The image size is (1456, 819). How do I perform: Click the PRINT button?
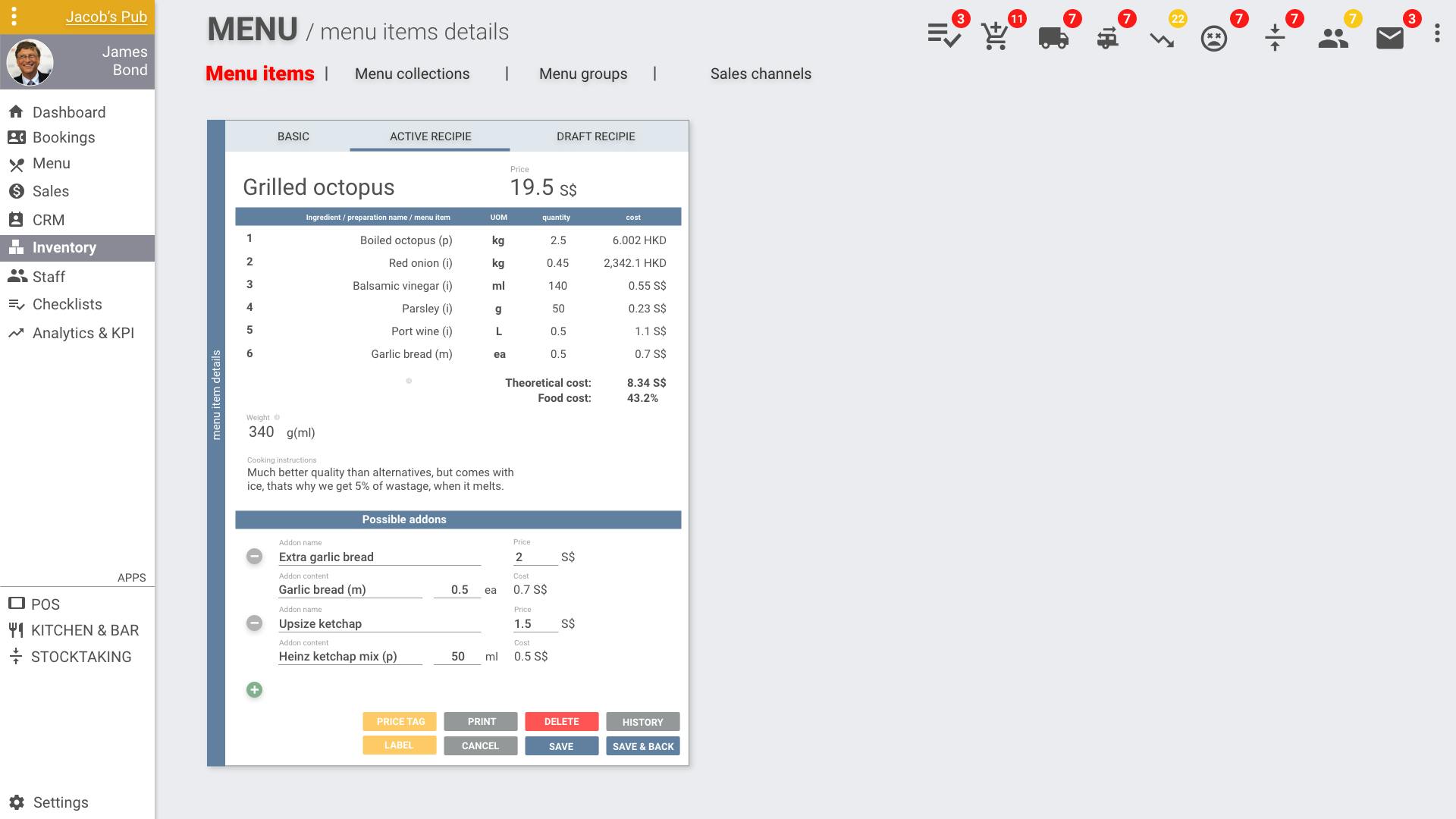coord(481,721)
